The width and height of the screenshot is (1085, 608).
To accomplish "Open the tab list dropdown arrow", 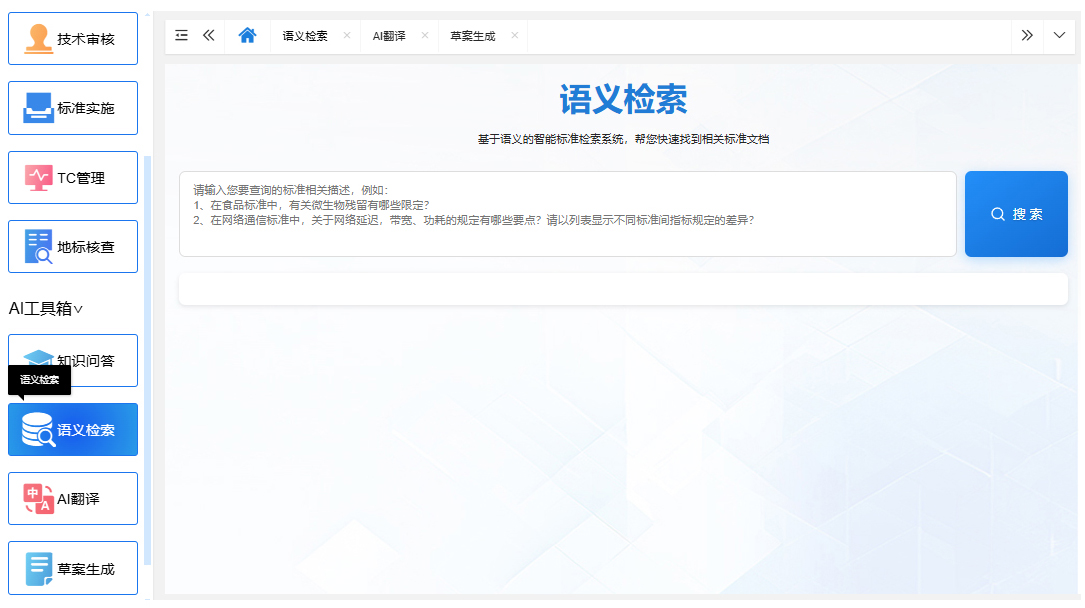I will tap(1059, 35).
